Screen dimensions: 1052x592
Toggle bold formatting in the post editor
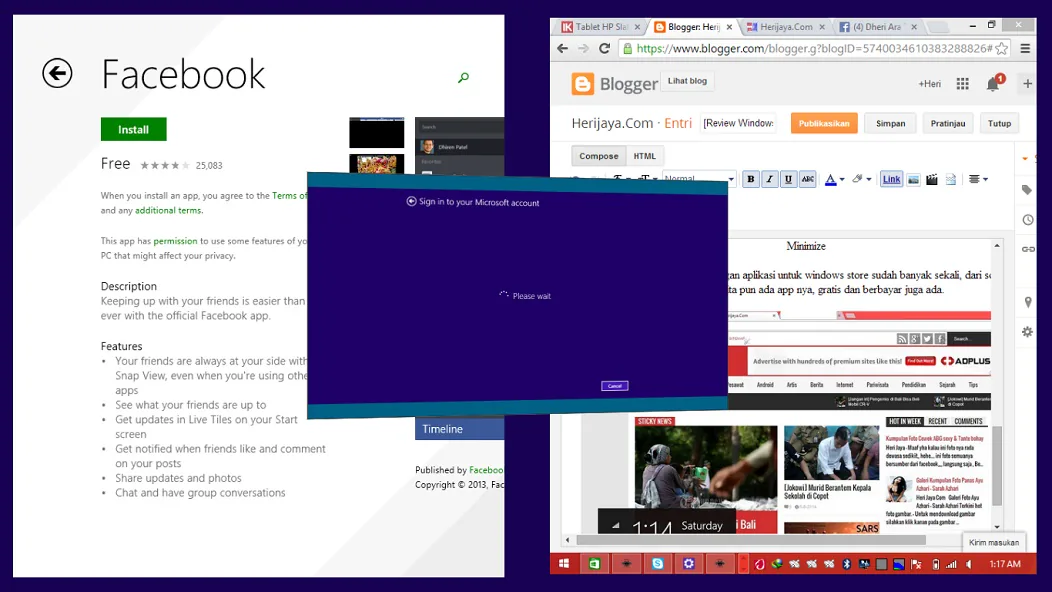[751, 179]
